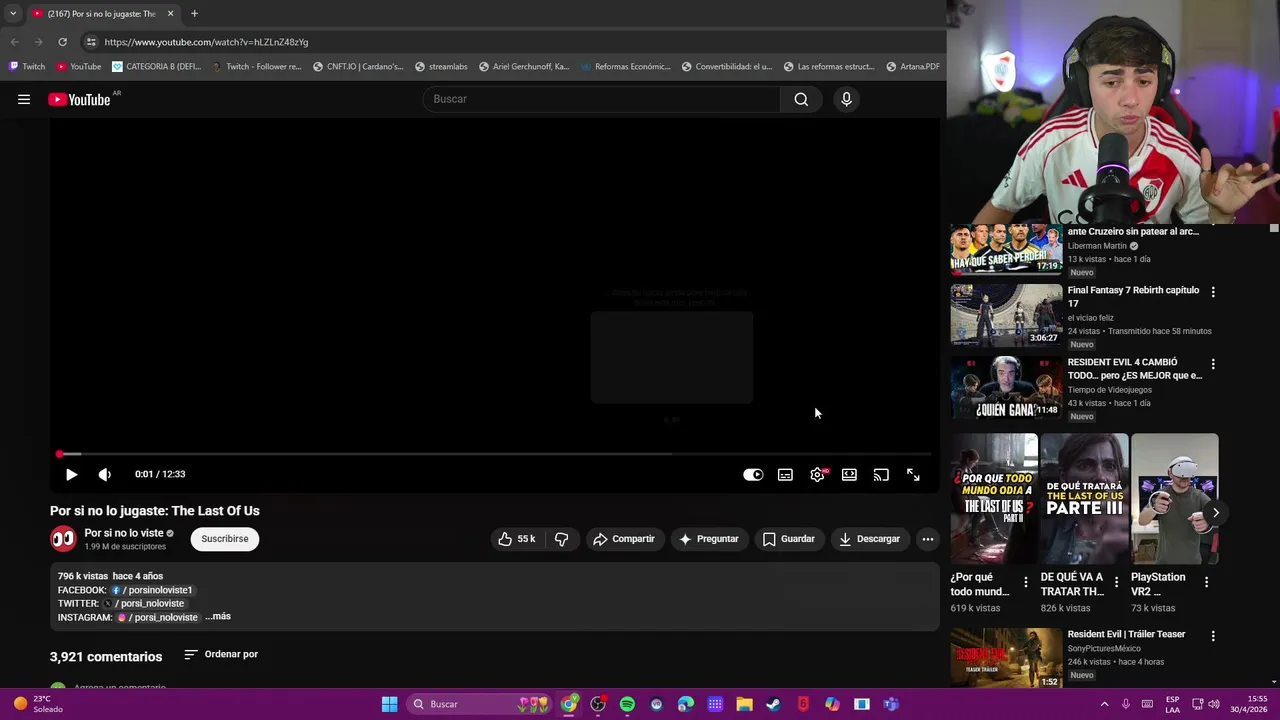Show next shorts with the right arrow
Viewport: 1280px width, 720px height.
pos(1215,513)
